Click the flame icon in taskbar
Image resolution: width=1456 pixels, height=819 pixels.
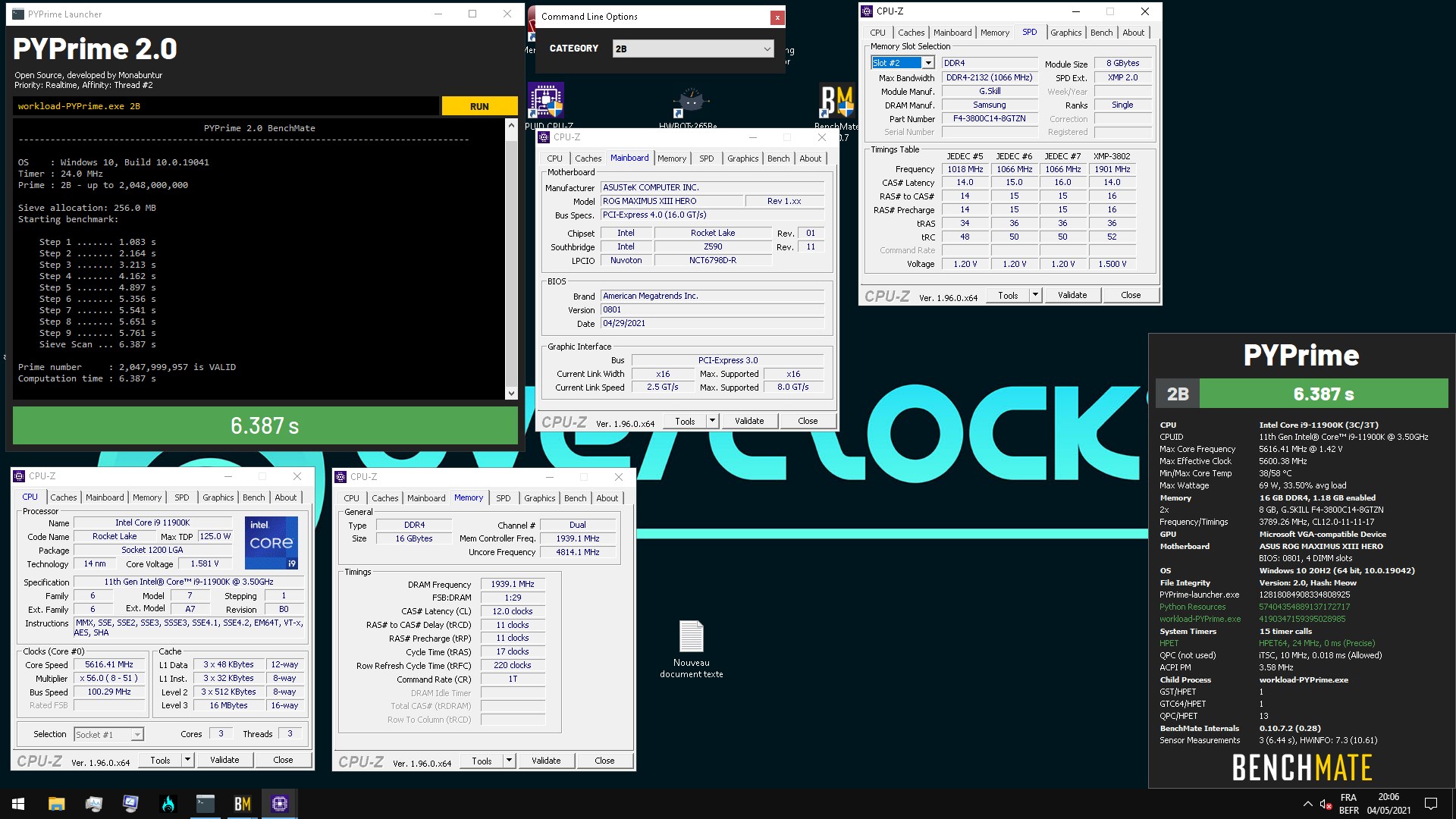pos(168,804)
